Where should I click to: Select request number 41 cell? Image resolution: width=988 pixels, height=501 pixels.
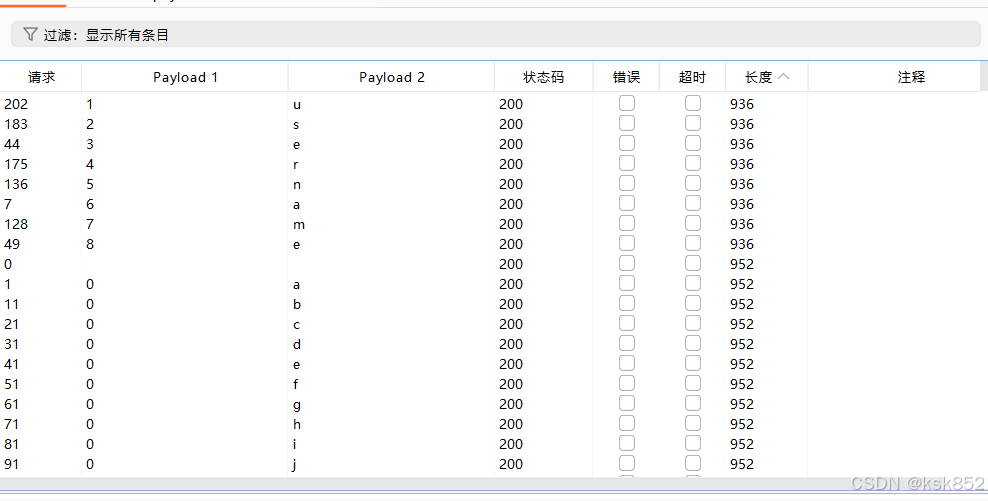(11, 364)
